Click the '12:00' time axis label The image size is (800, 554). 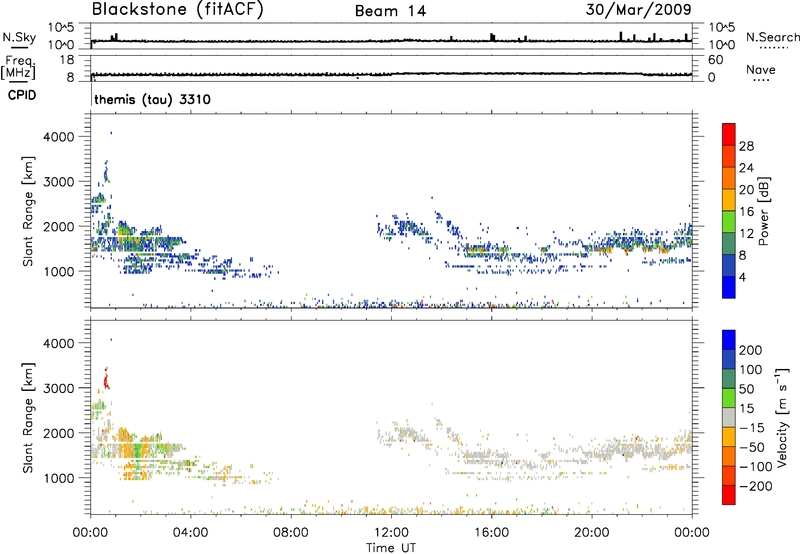point(391,533)
